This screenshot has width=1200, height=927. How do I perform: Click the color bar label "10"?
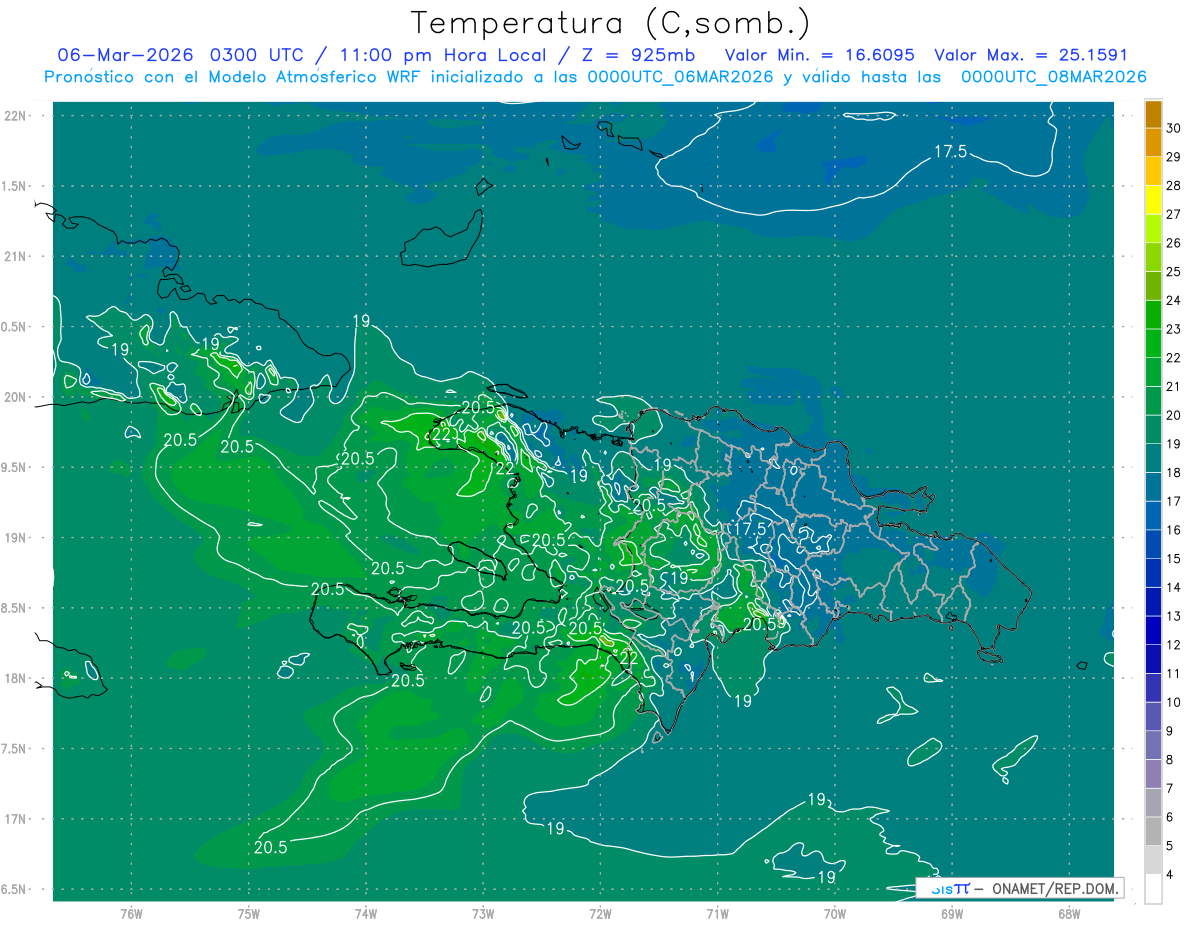tap(1174, 703)
